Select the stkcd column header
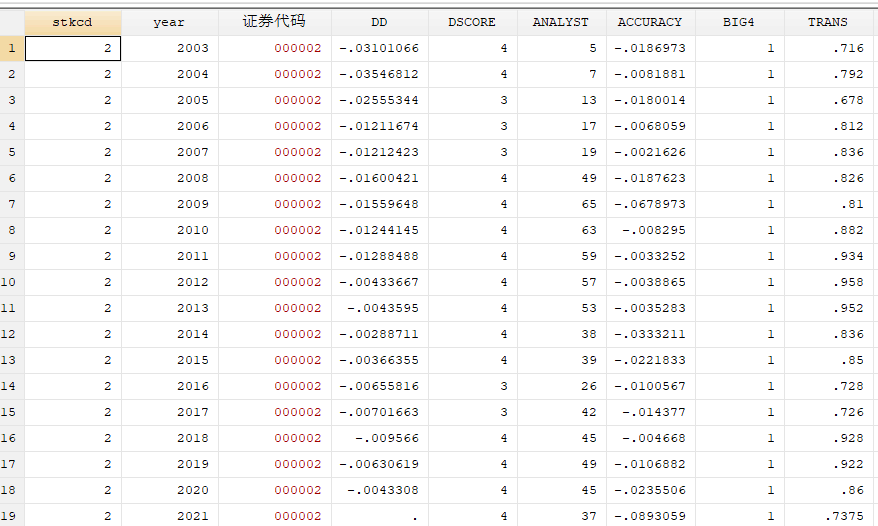Image resolution: width=878 pixels, height=526 pixels. [x=72, y=22]
